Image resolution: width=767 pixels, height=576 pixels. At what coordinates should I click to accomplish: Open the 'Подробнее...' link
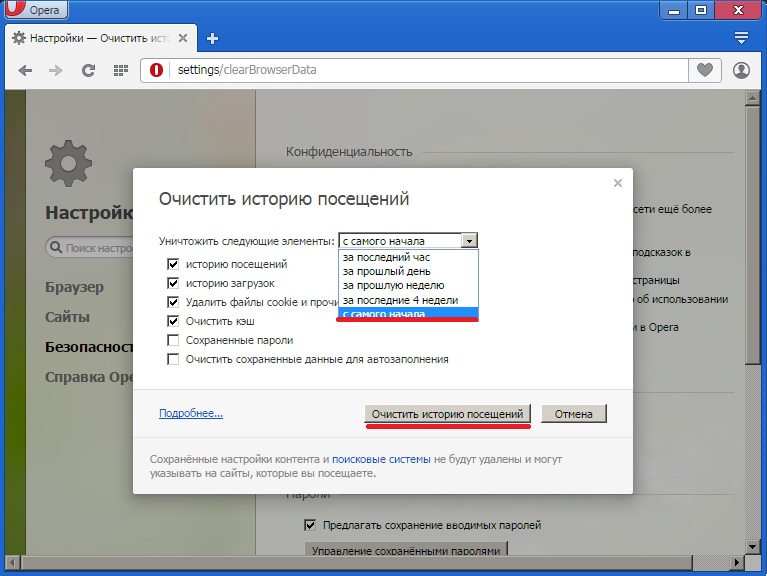(x=191, y=413)
